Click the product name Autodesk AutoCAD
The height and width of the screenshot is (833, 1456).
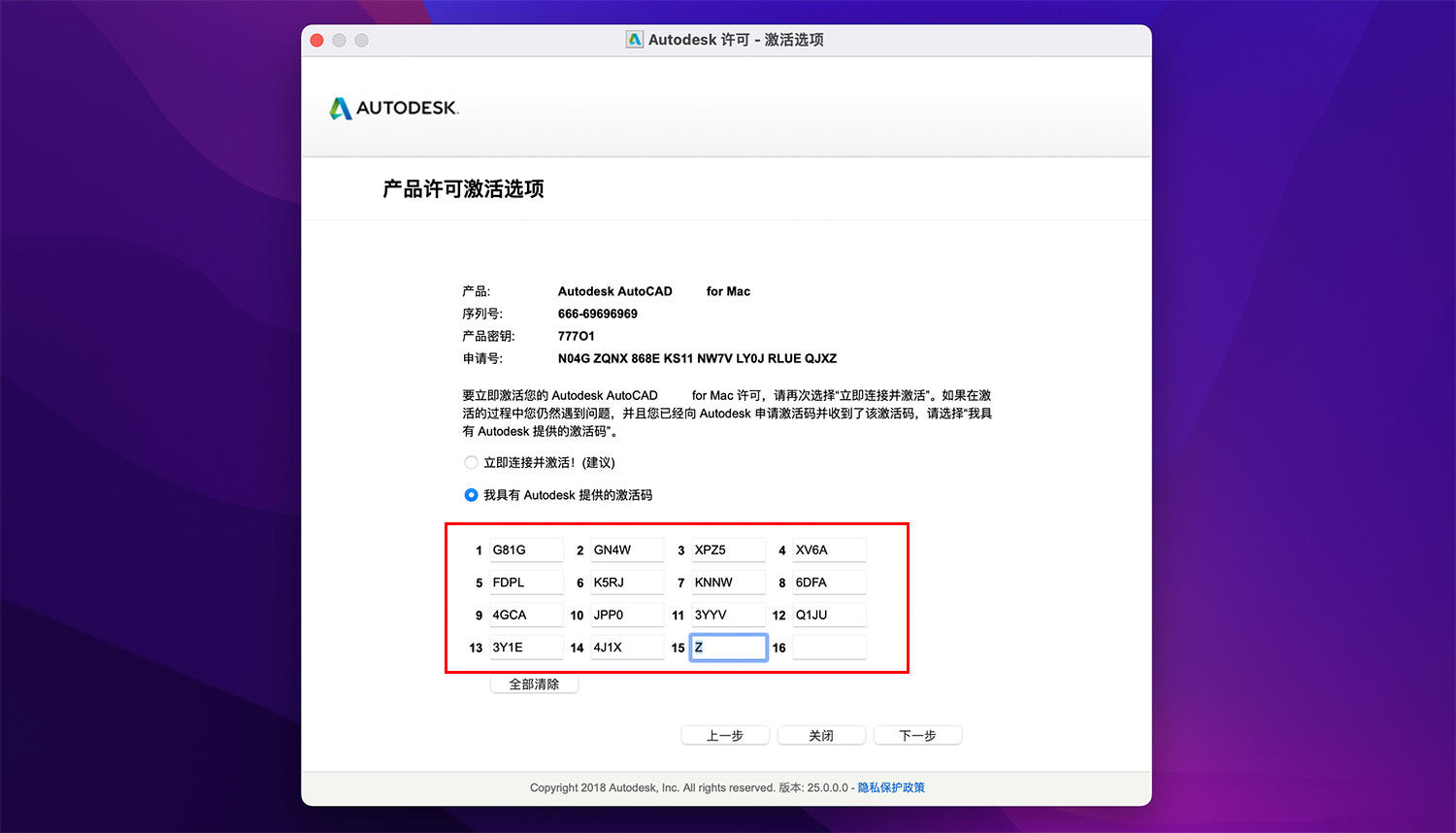click(x=615, y=292)
